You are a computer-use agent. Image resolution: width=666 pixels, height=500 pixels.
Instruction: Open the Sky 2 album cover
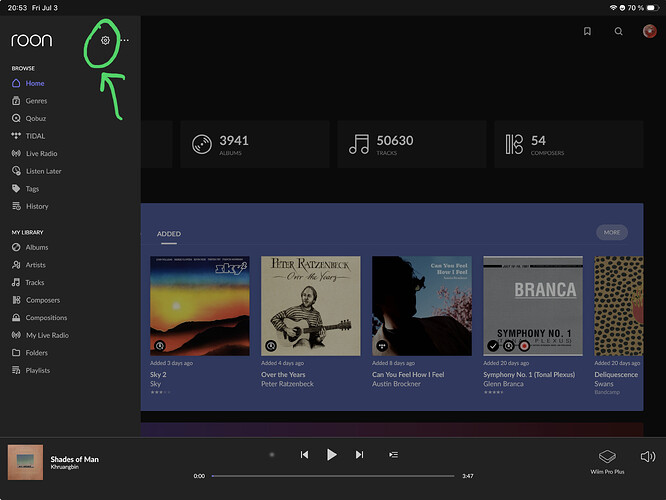click(x=200, y=306)
